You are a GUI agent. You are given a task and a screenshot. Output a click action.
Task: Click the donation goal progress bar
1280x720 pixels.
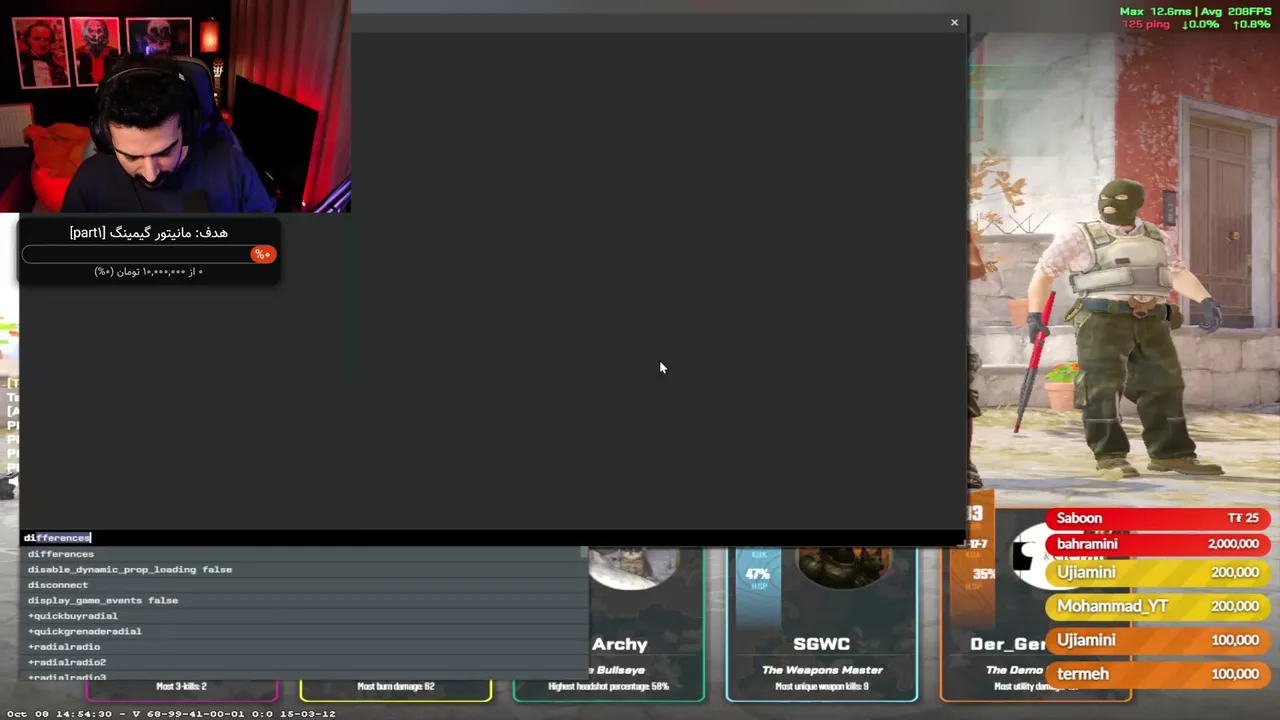click(149, 254)
